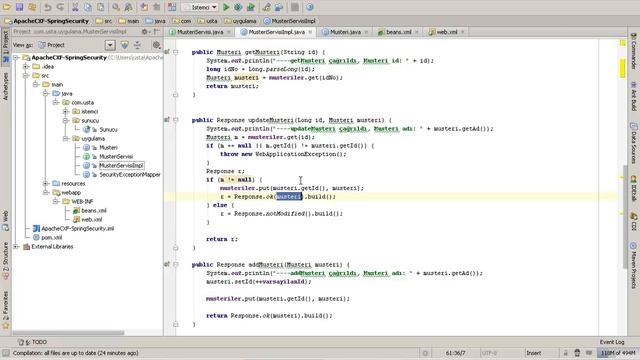
Task: Toggle Autoscroll from Source icon in Project panel
Action: [x=124, y=45]
